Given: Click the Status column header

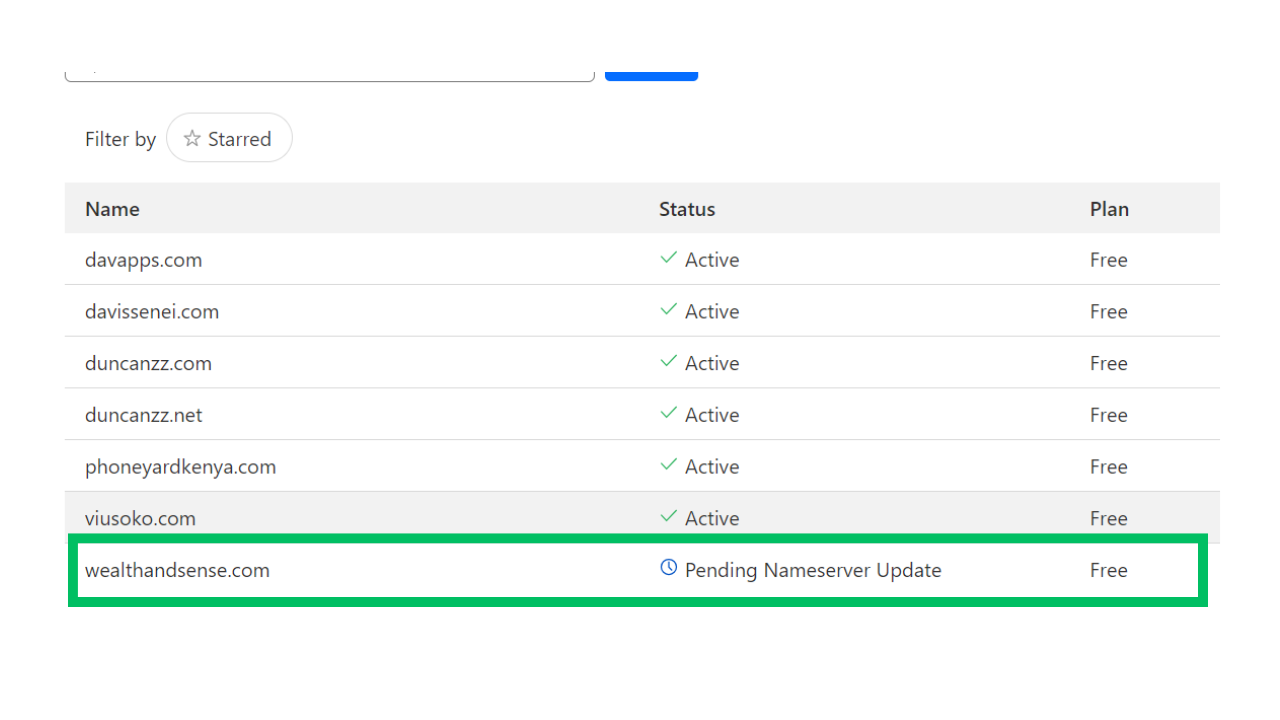Looking at the screenshot, I should pyautogui.click(x=687, y=209).
